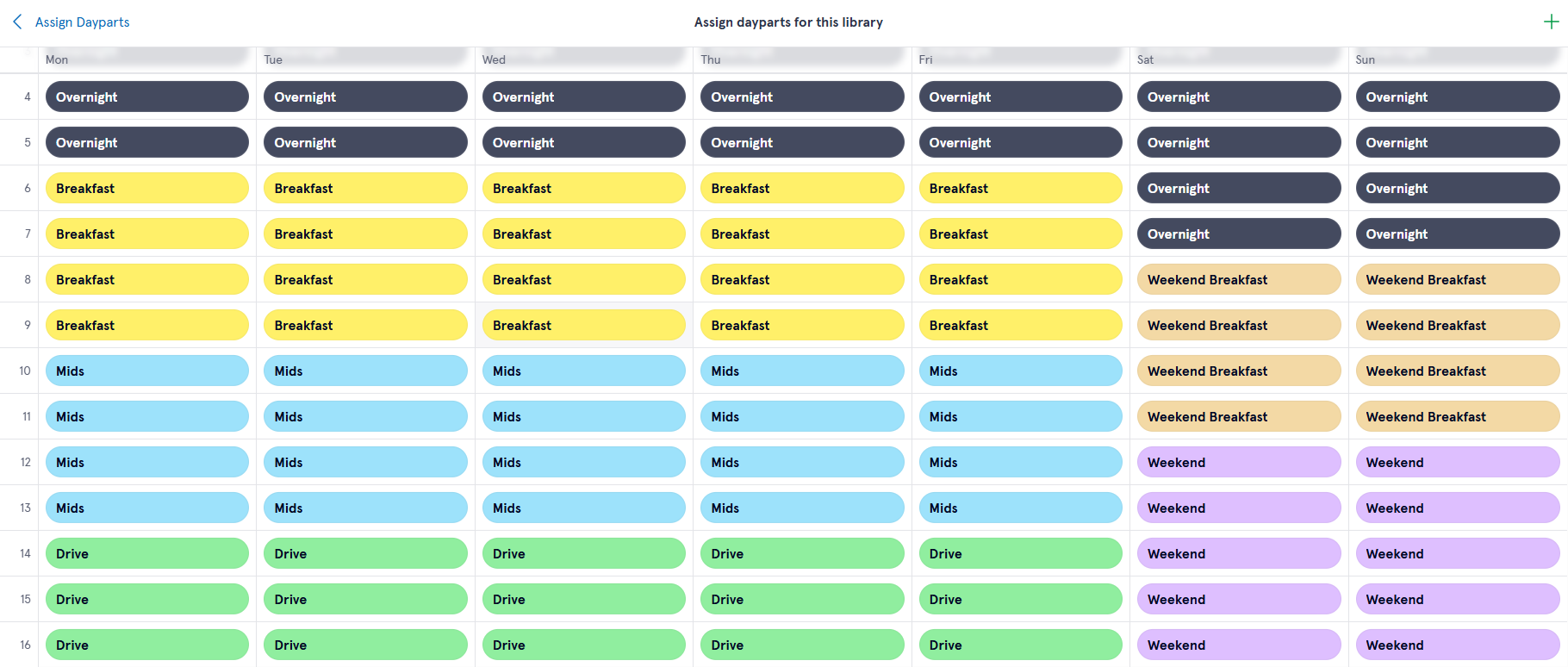Click the back arrow chevron icon
Screen dimensions: 1568x667
point(17,22)
